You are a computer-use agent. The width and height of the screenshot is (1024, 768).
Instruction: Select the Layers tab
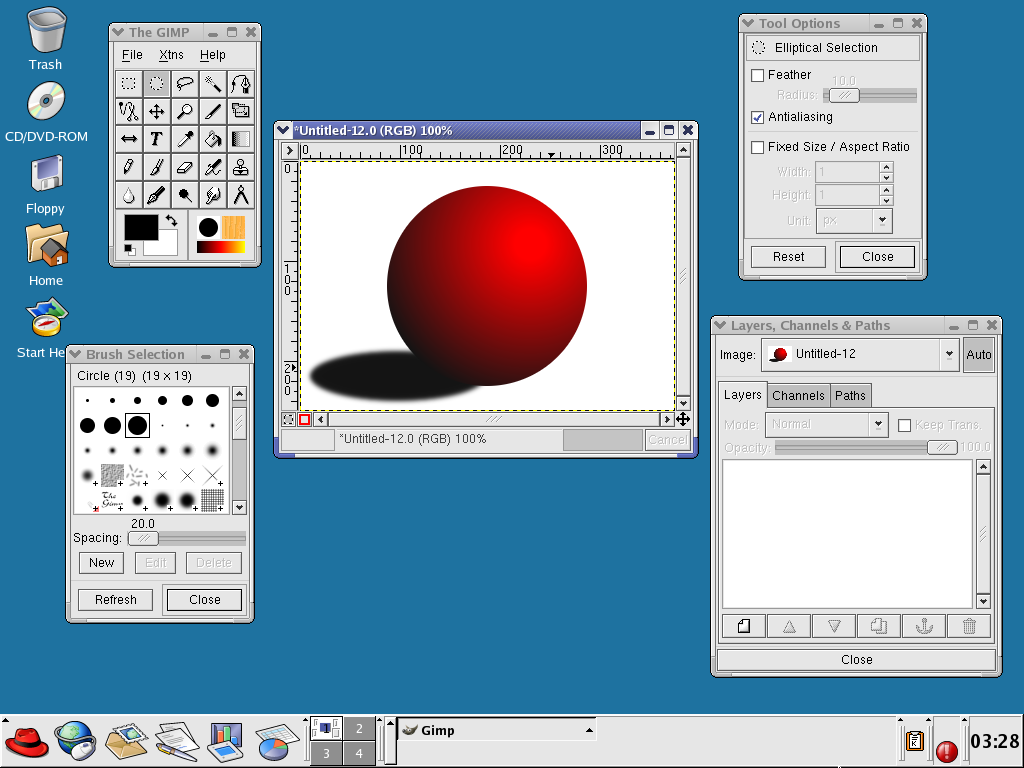(x=743, y=395)
